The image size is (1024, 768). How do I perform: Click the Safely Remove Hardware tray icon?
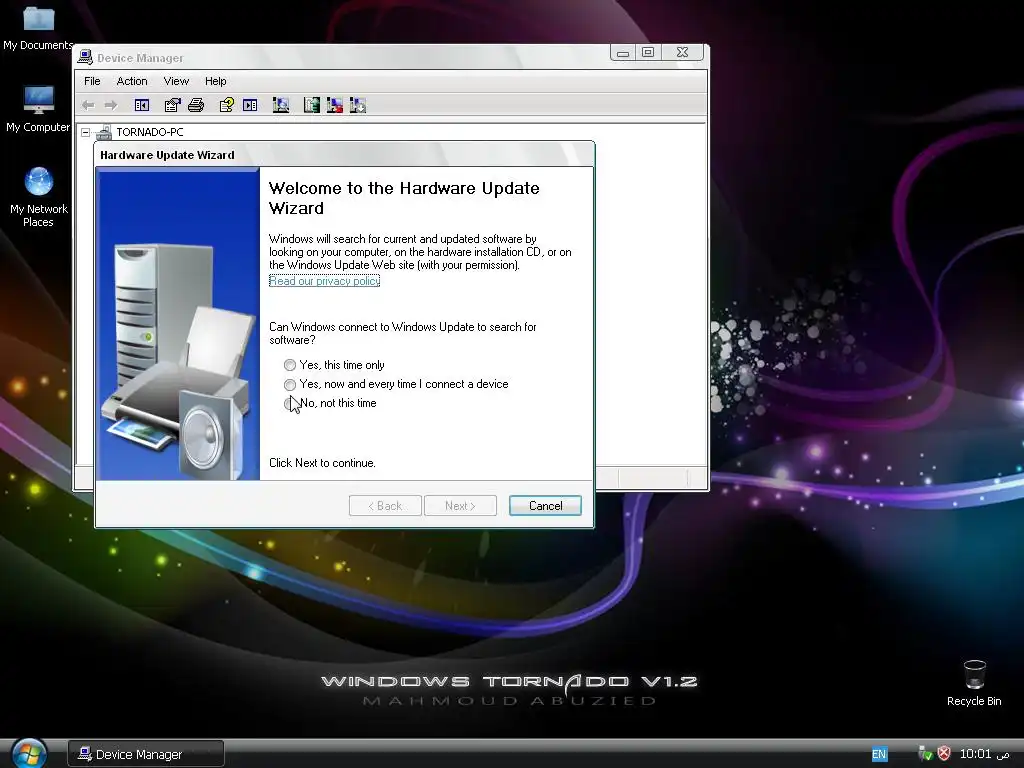pos(925,754)
